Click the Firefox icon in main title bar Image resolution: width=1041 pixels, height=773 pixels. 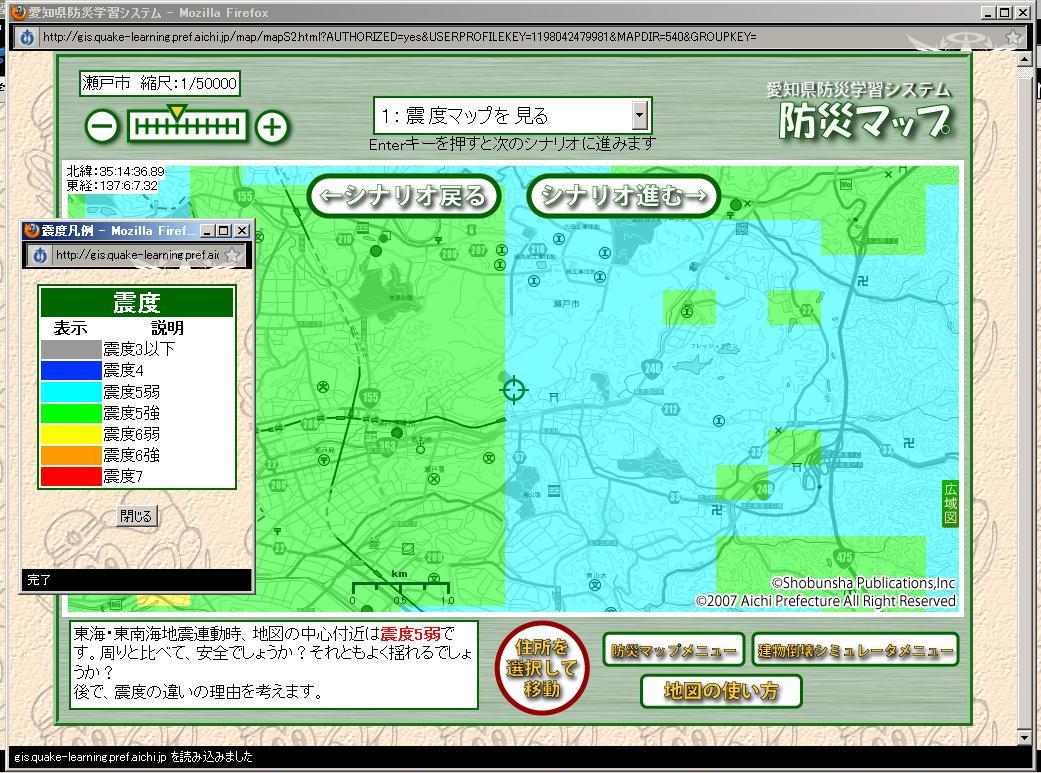click(x=19, y=12)
